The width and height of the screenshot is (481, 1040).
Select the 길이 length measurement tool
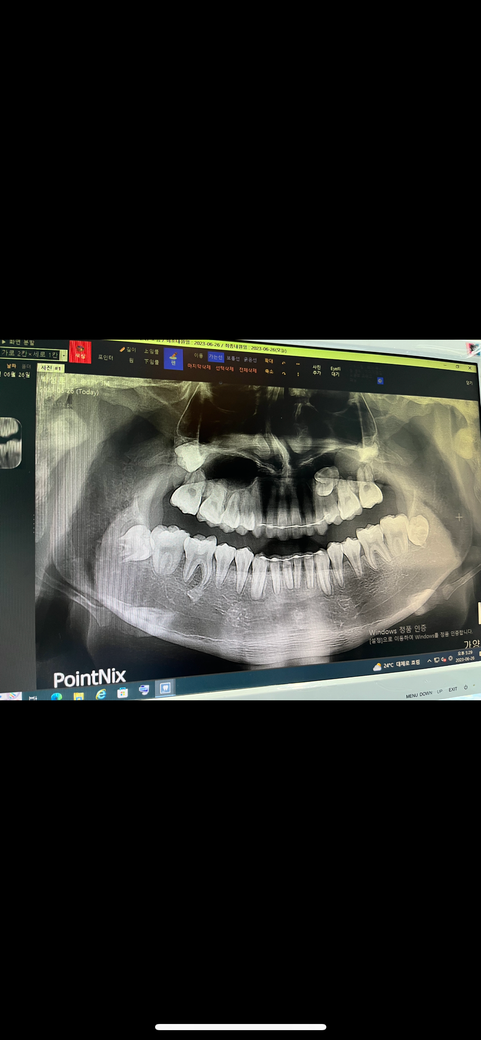click(128, 350)
